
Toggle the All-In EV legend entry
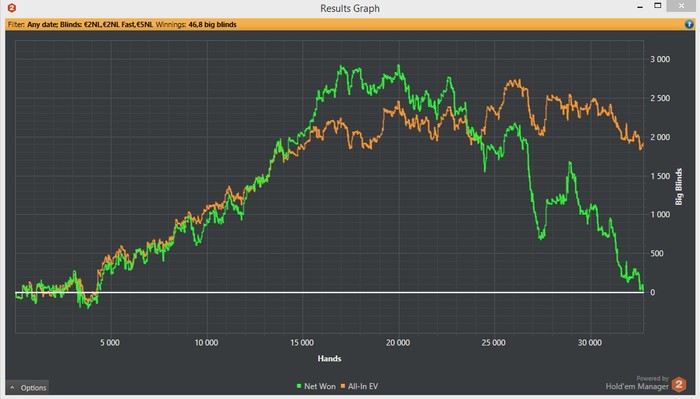359,386
